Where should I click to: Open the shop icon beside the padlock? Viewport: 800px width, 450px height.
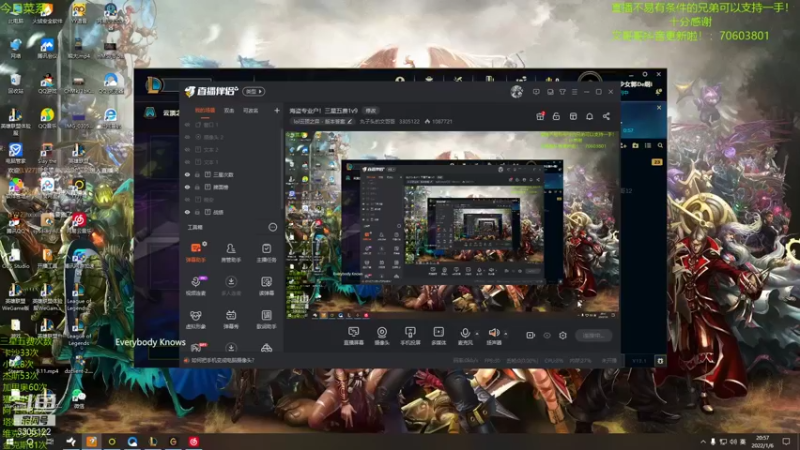click(573, 116)
